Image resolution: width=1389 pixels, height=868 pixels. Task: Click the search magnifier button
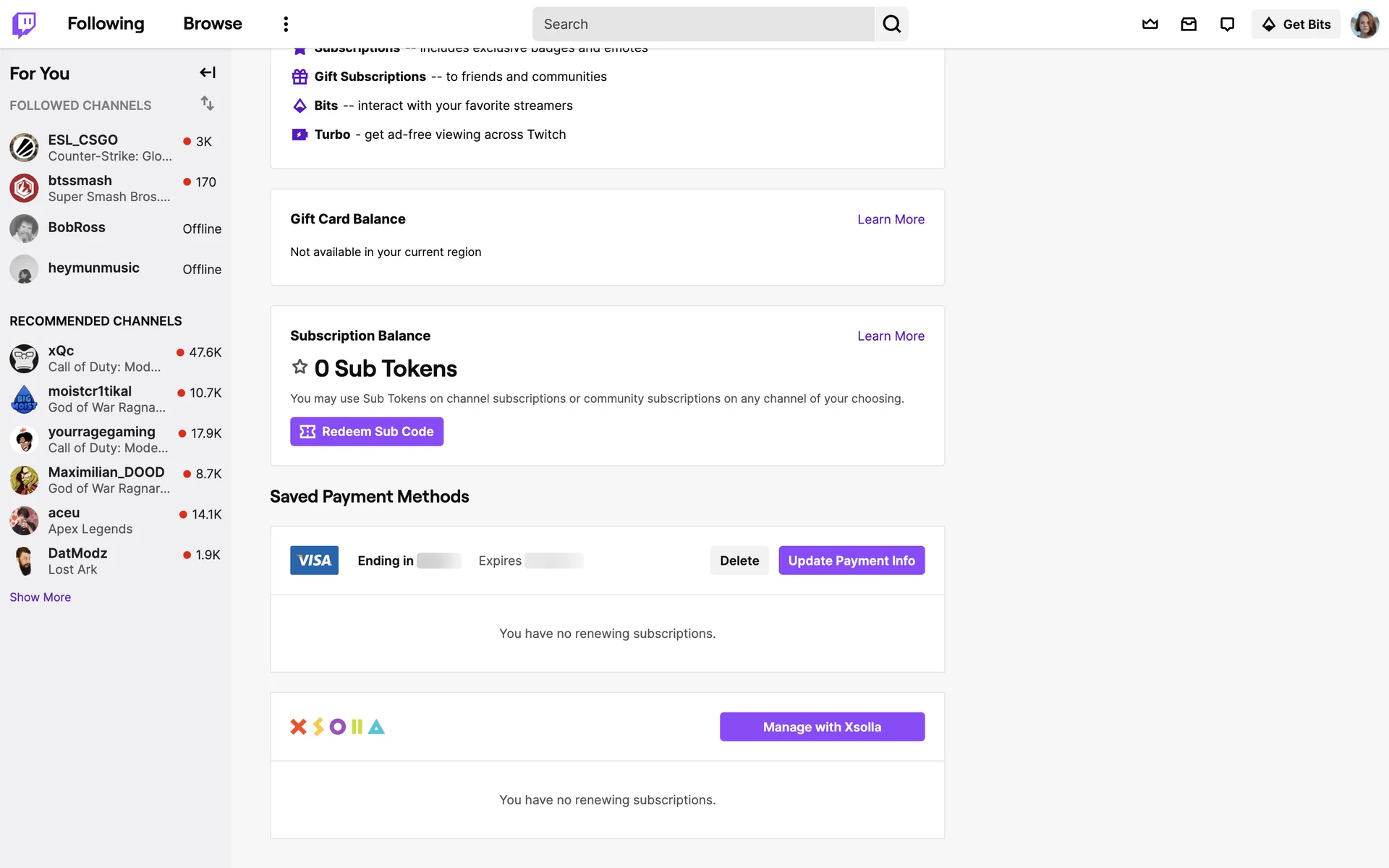891,25
